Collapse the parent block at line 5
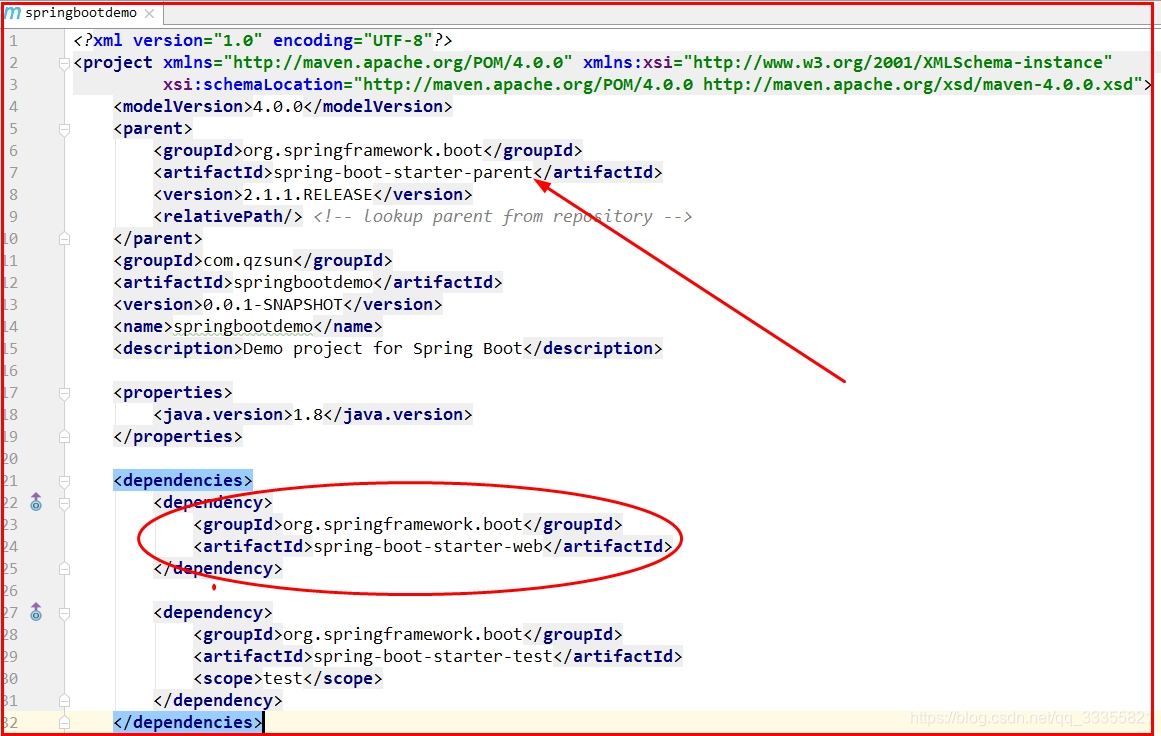Viewport: 1161px width, 736px height. (x=64, y=130)
